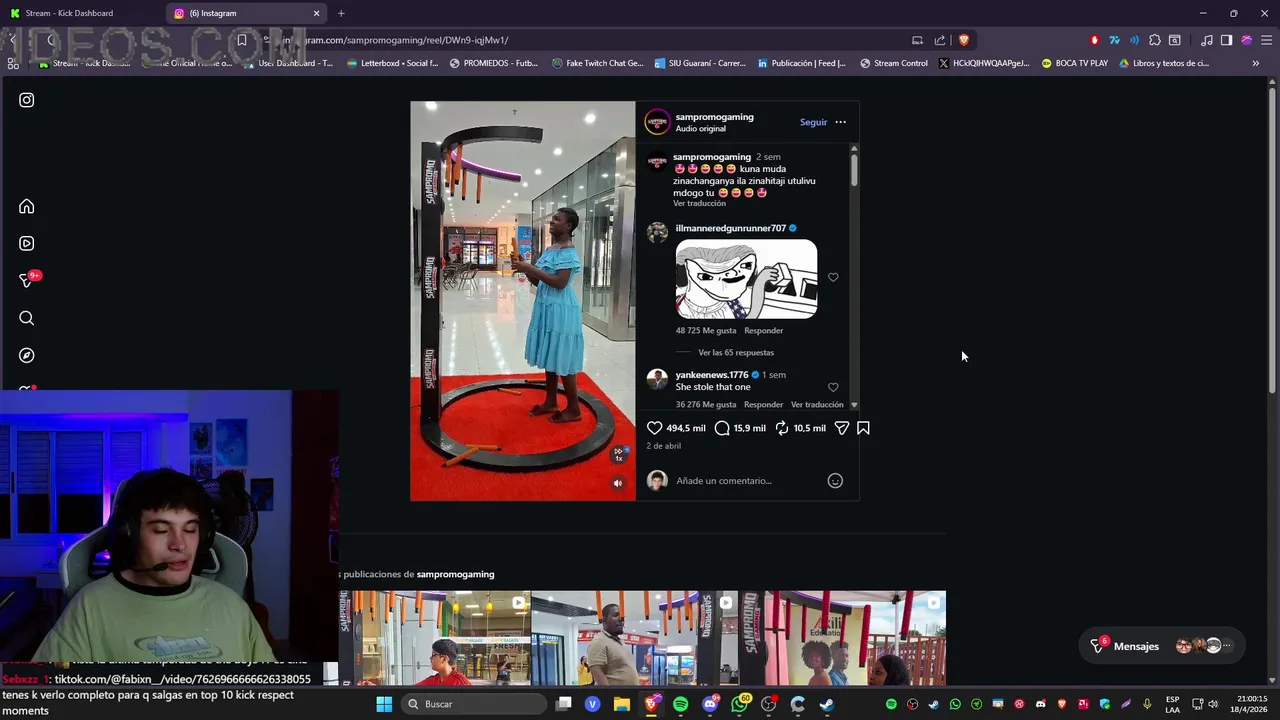The width and height of the screenshot is (1280, 720).
Task: Like yankeenews.1776's comment
Action: pyautogui.click(x=833, y=387)
